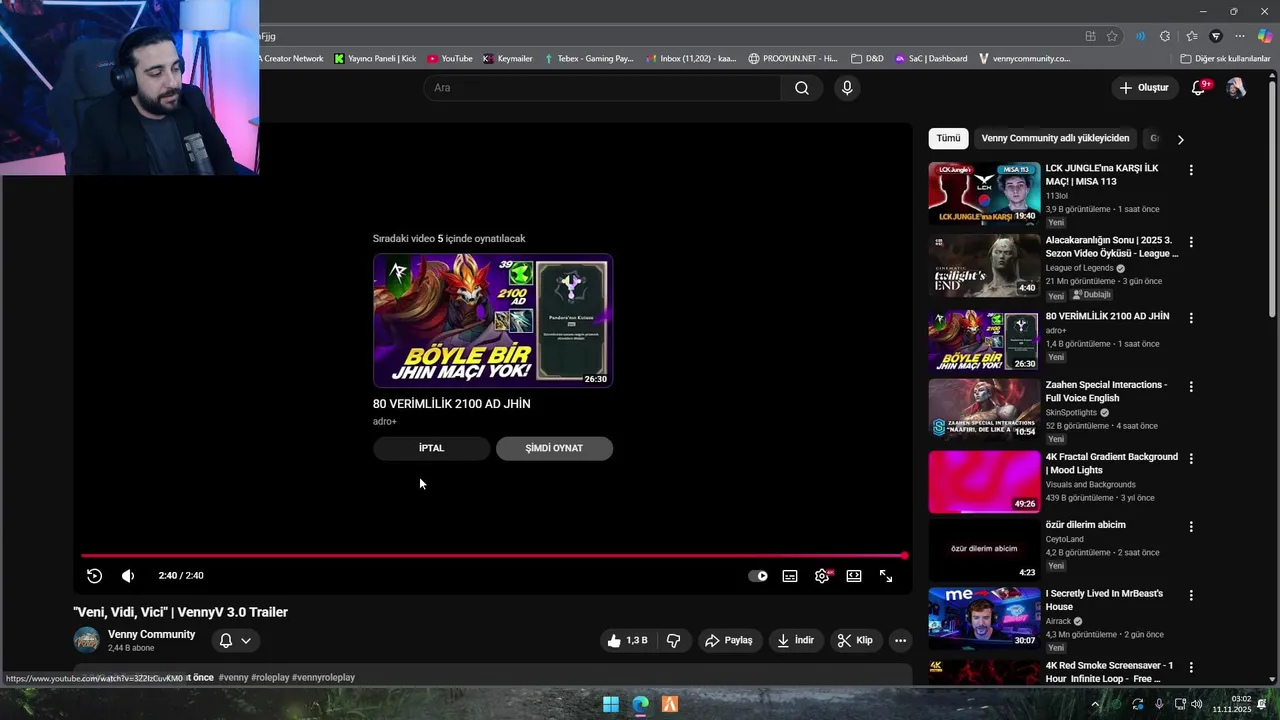The height and width of the screenshot is (720, 1280).
Task: Toggle subtitles in the player
Action: (790, 576)
